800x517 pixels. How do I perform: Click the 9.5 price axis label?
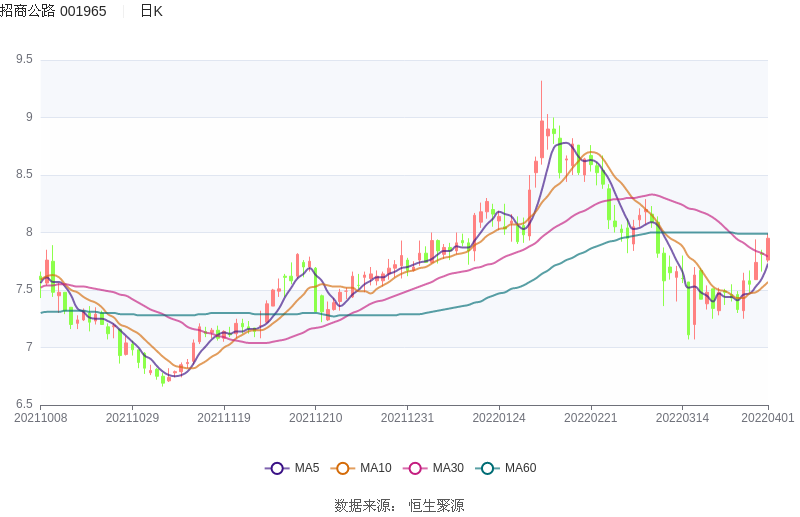[x=24, y=60]
